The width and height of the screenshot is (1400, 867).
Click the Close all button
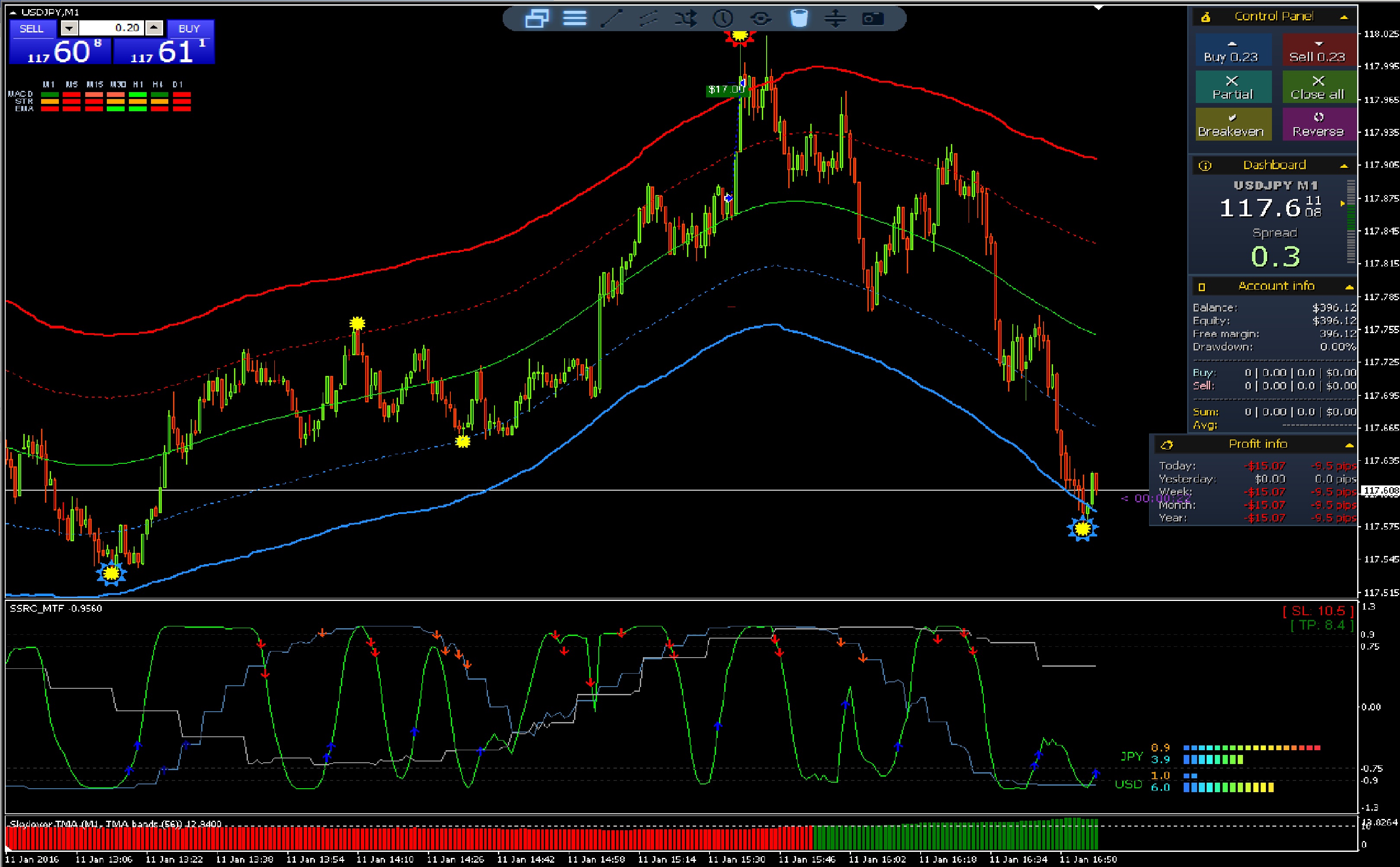pos(1319,87)
